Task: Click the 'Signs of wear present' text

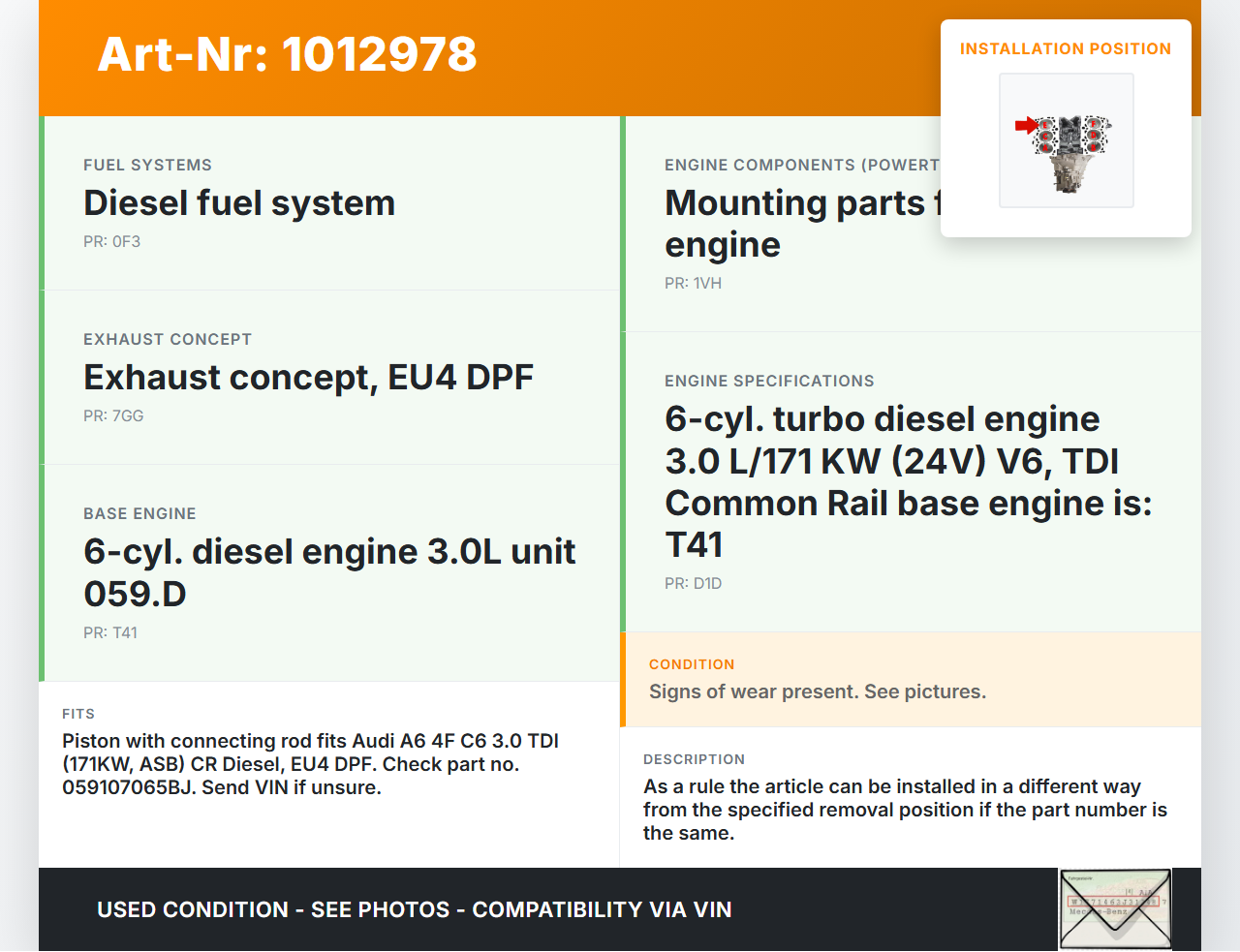Action: pyautogui.click(x=817, y=691)
